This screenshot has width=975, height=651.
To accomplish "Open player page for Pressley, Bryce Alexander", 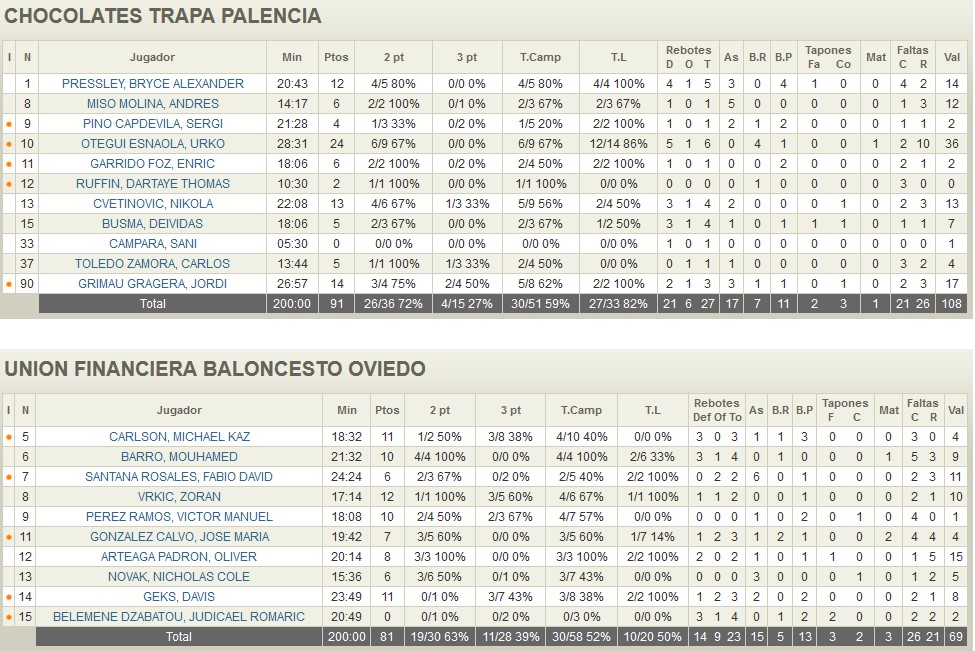I will click(152, 84).
